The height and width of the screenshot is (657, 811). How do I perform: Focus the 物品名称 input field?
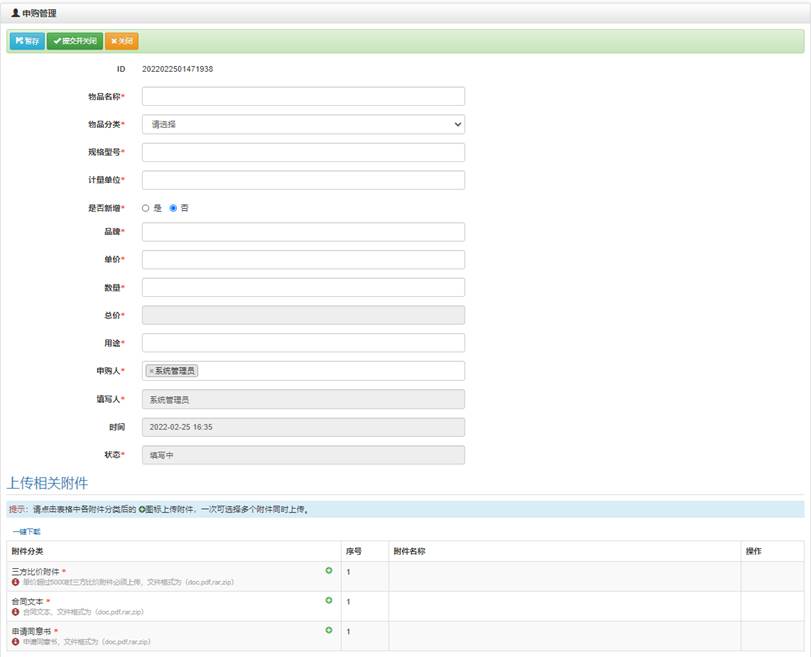pos(303,97)
